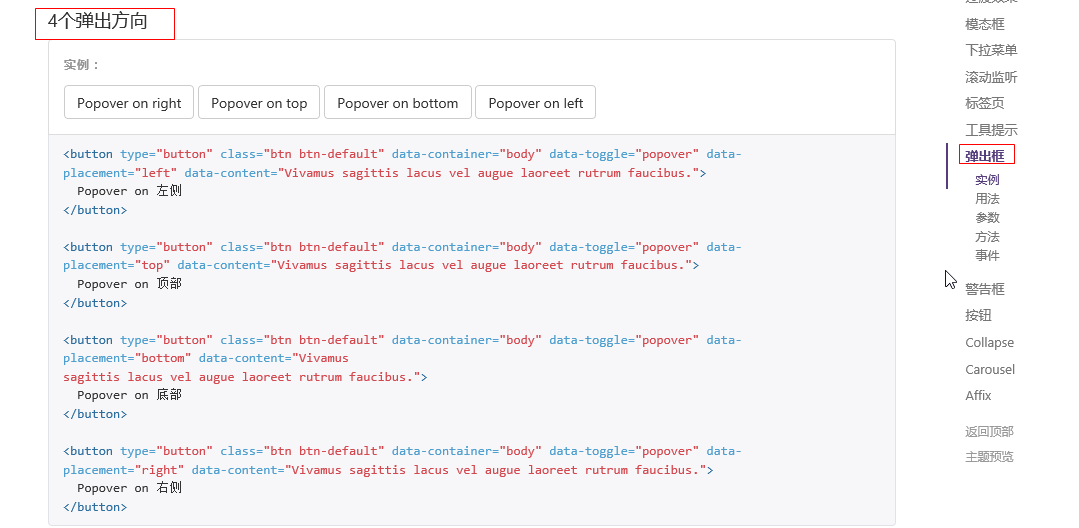Open the Collapse sidebar link

pos(989,343)
